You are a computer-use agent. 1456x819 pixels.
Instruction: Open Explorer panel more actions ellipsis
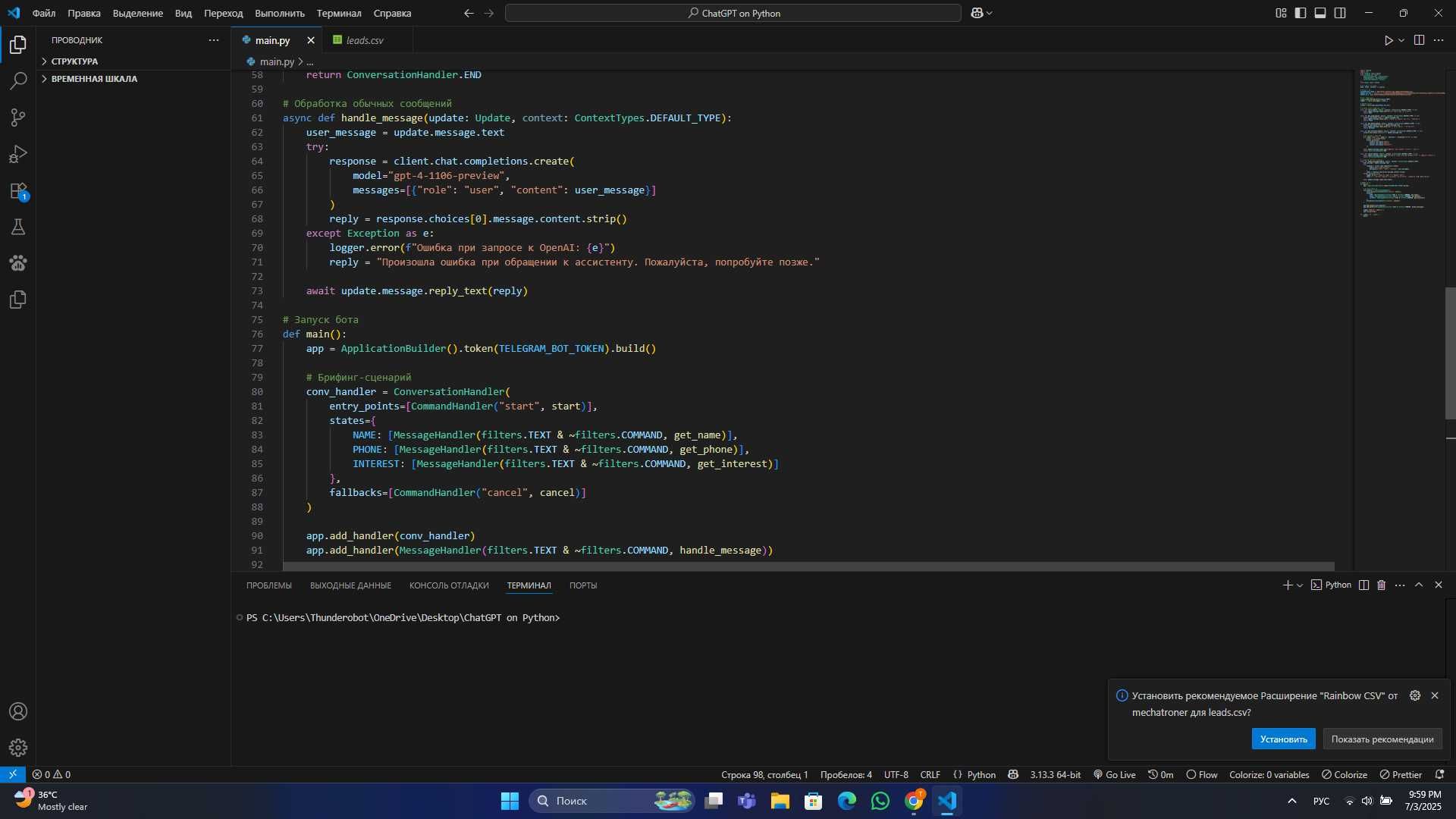pos(214,40)
